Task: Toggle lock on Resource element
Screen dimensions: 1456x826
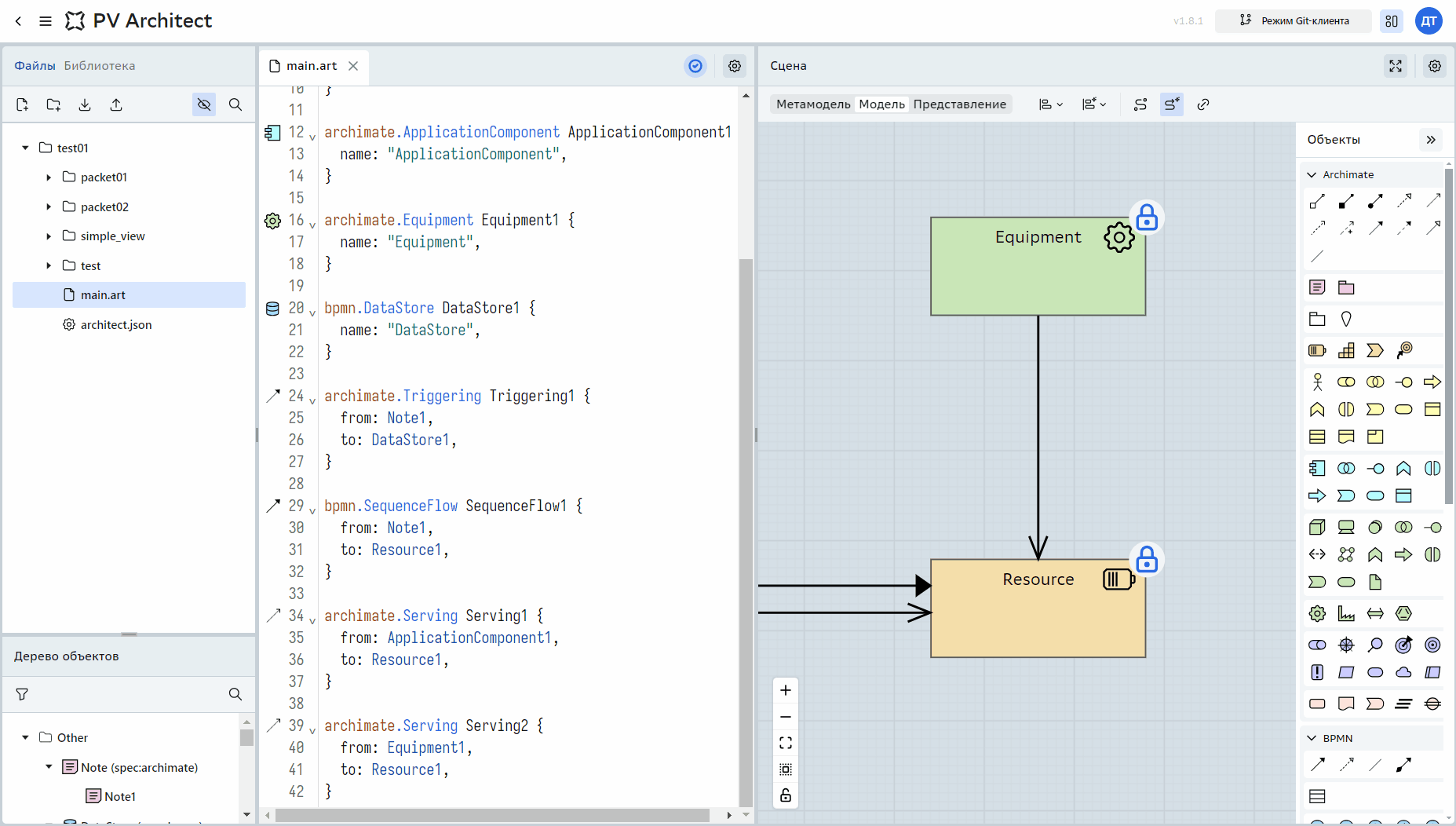Action: click(x=1147, y=560)
